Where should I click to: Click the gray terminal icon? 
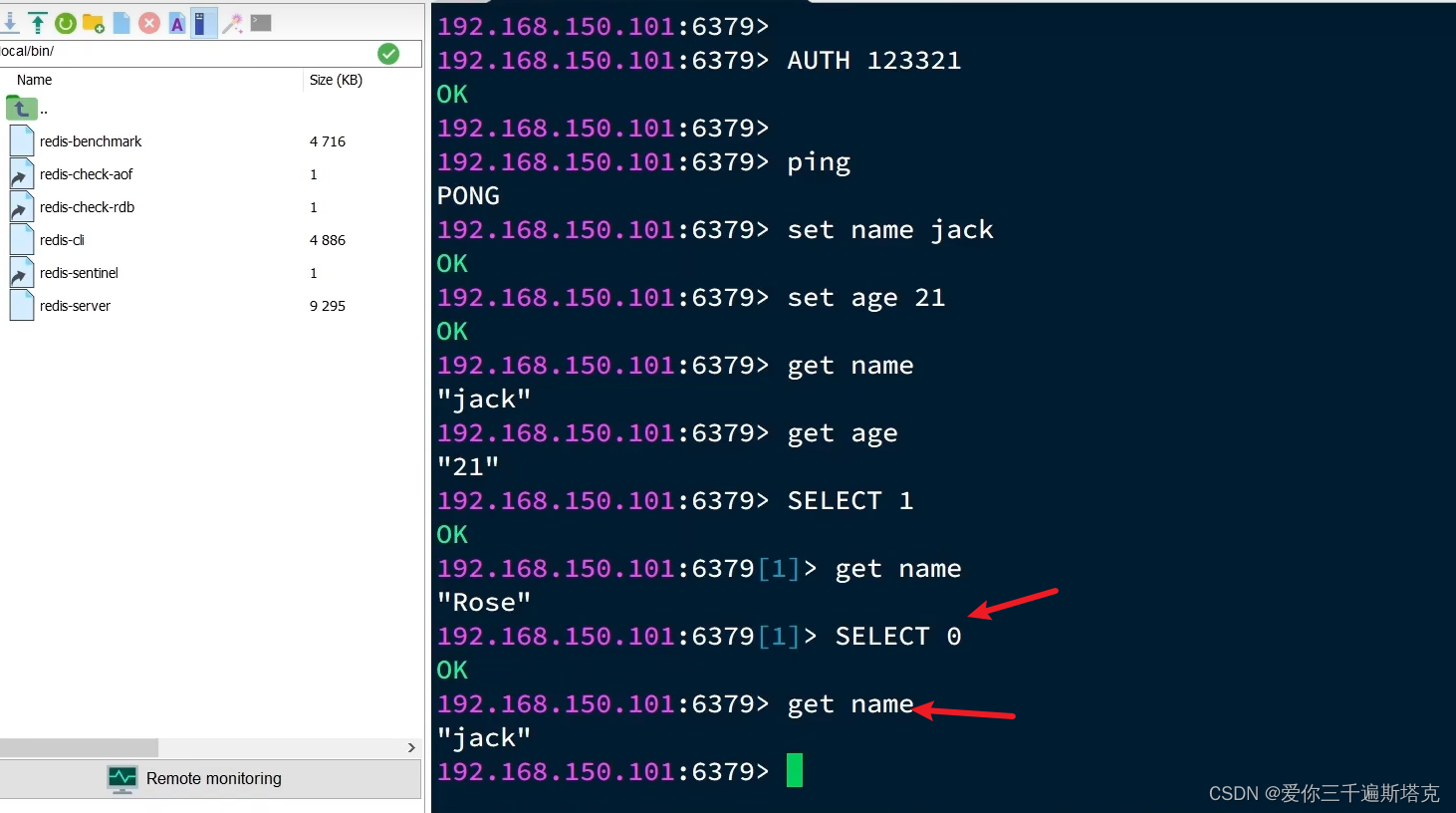(x=260, y=22)
